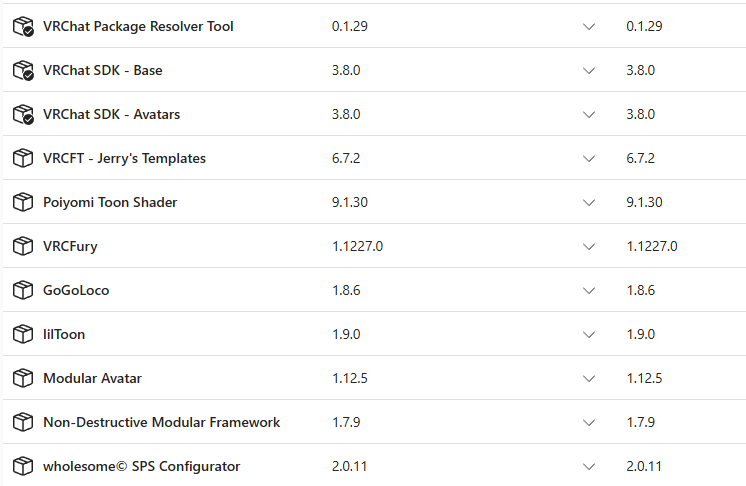Click the VRChat SDK - Base package icon
Screen dimensions: 746x486
point(23,70)
